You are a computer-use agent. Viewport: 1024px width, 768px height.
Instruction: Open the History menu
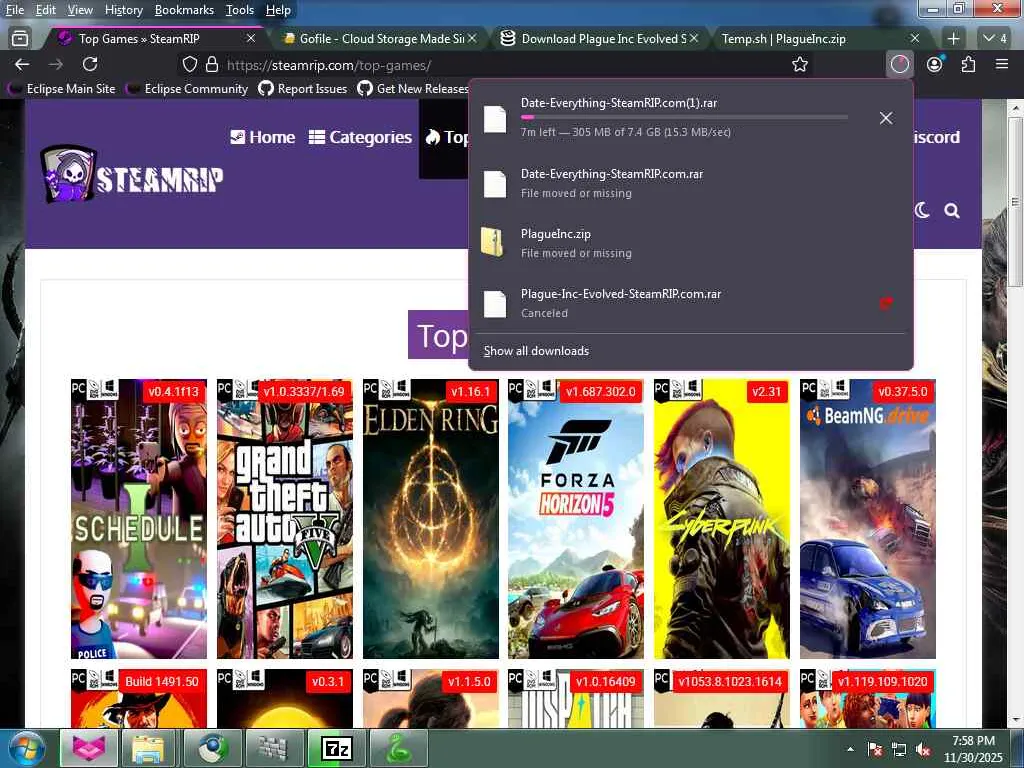point(123,10)
